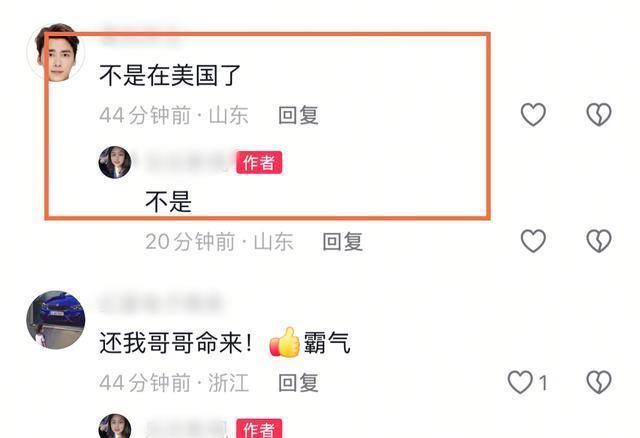Dislike the comment 还我哥哥命来
This screenshot has height=438, width=640.
599,382
